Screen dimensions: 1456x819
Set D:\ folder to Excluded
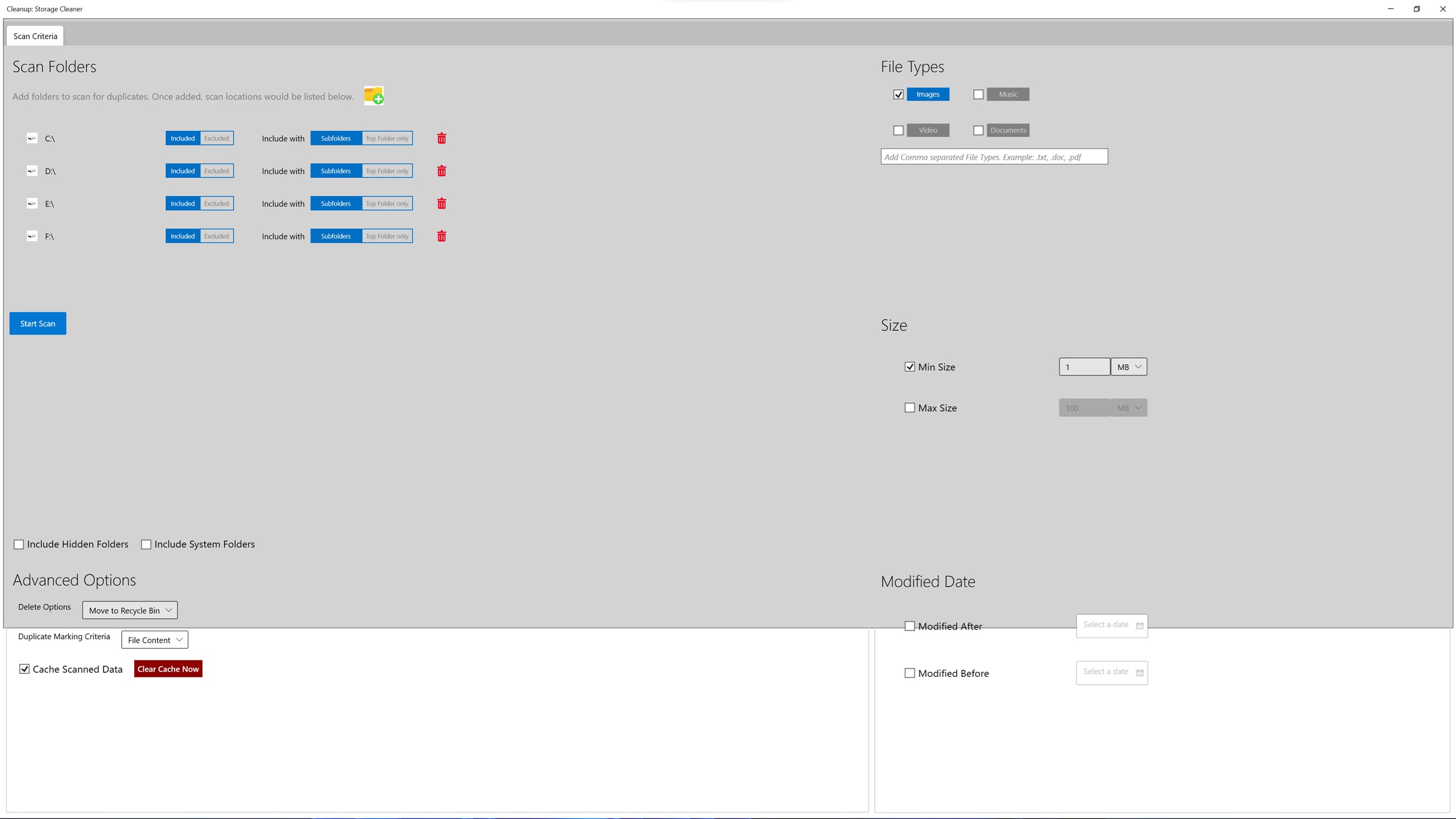tap(217, 171)
